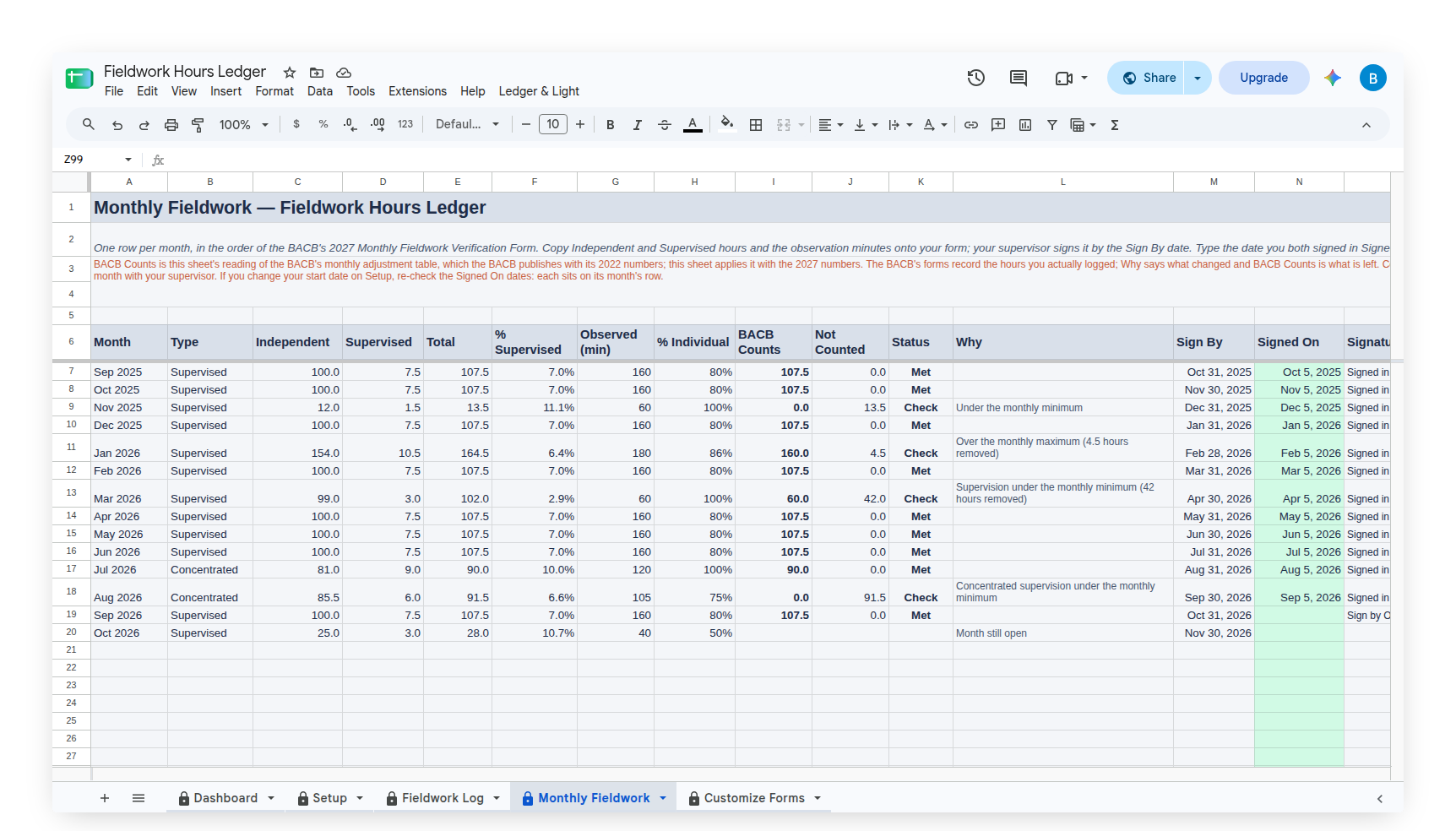Open the Gemini sparkle icon
This screenshot has width=1456, height=831.
click(1333, 78)
